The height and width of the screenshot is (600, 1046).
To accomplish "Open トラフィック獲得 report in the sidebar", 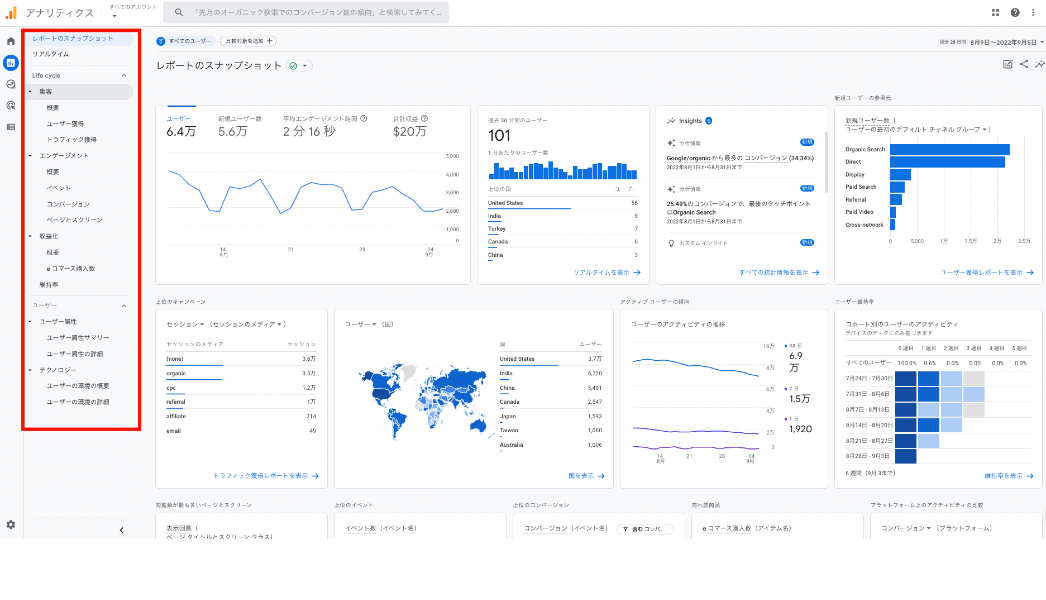I will pyautogui.click(x=71, y=139).
